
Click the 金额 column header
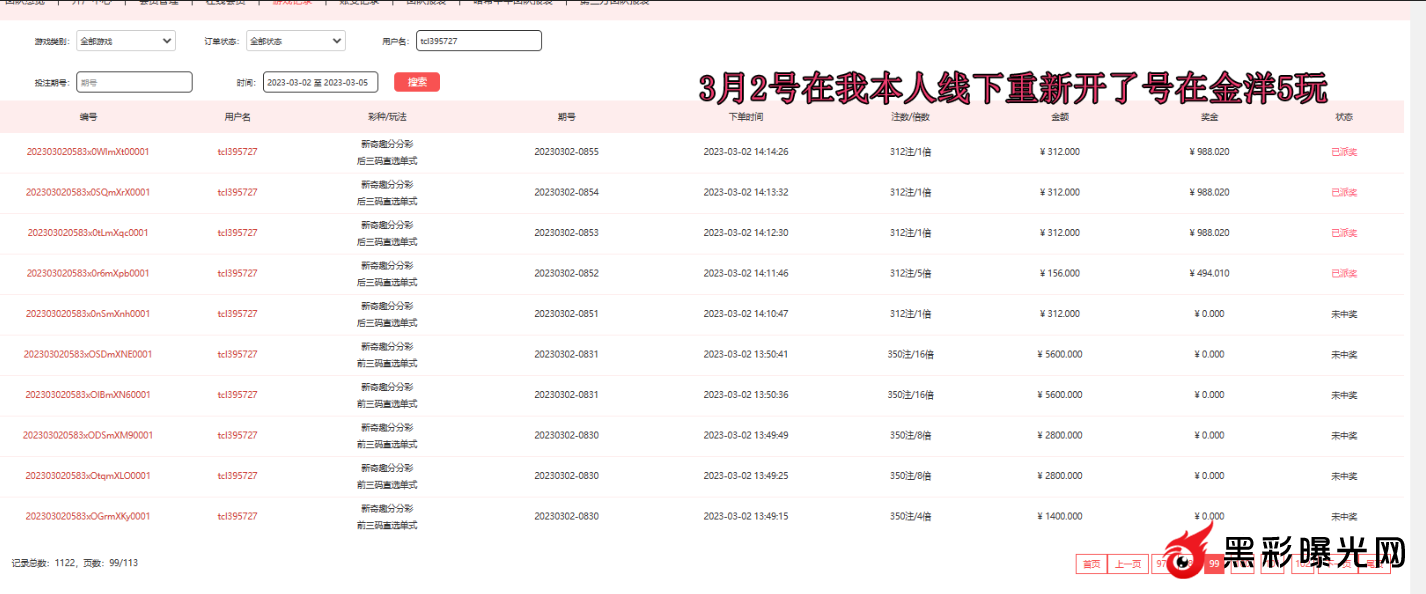[x=1060, y=117]
